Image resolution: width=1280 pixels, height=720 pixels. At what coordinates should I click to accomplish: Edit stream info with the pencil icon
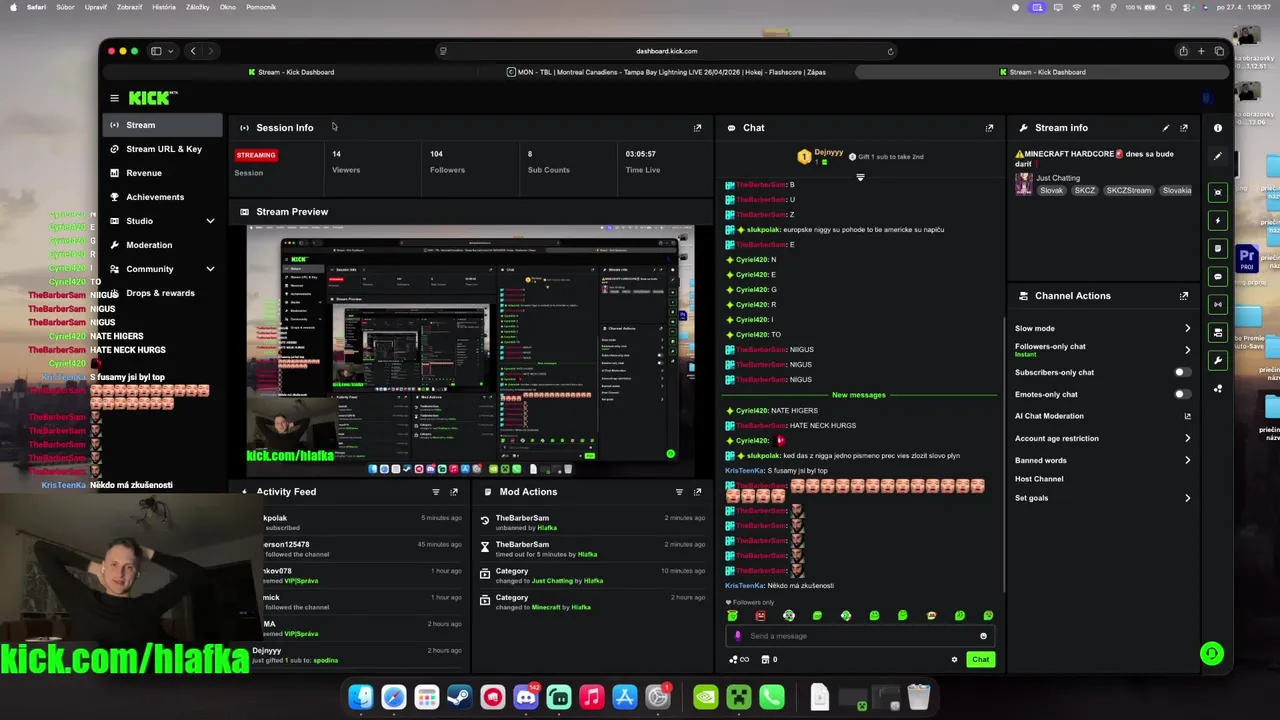[1165, 128]
